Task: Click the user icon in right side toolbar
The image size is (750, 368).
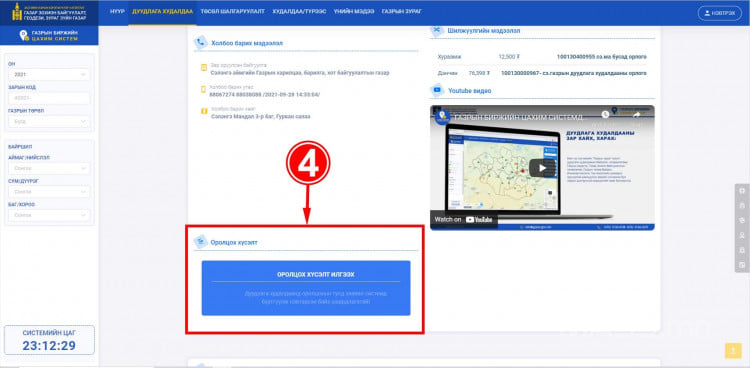Action: pos(742,235)
